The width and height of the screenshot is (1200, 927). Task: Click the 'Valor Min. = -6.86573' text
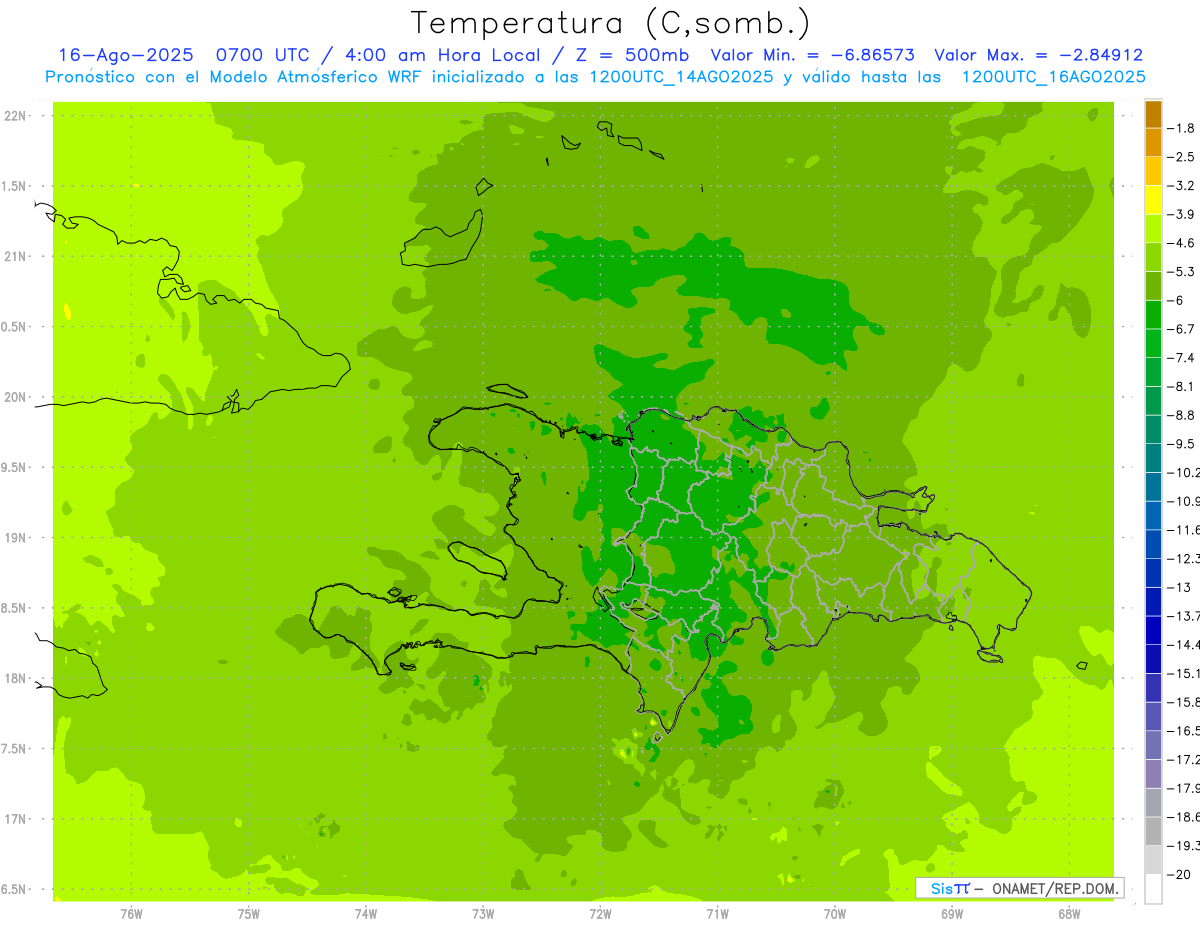tap(812, 55)
